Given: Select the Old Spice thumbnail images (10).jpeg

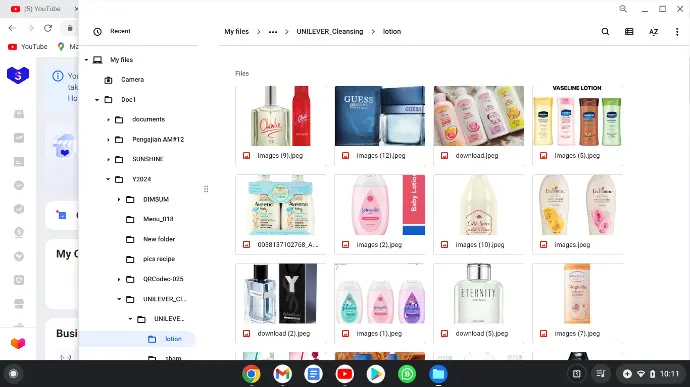Looking at the screenshot, I should point(479,205).
